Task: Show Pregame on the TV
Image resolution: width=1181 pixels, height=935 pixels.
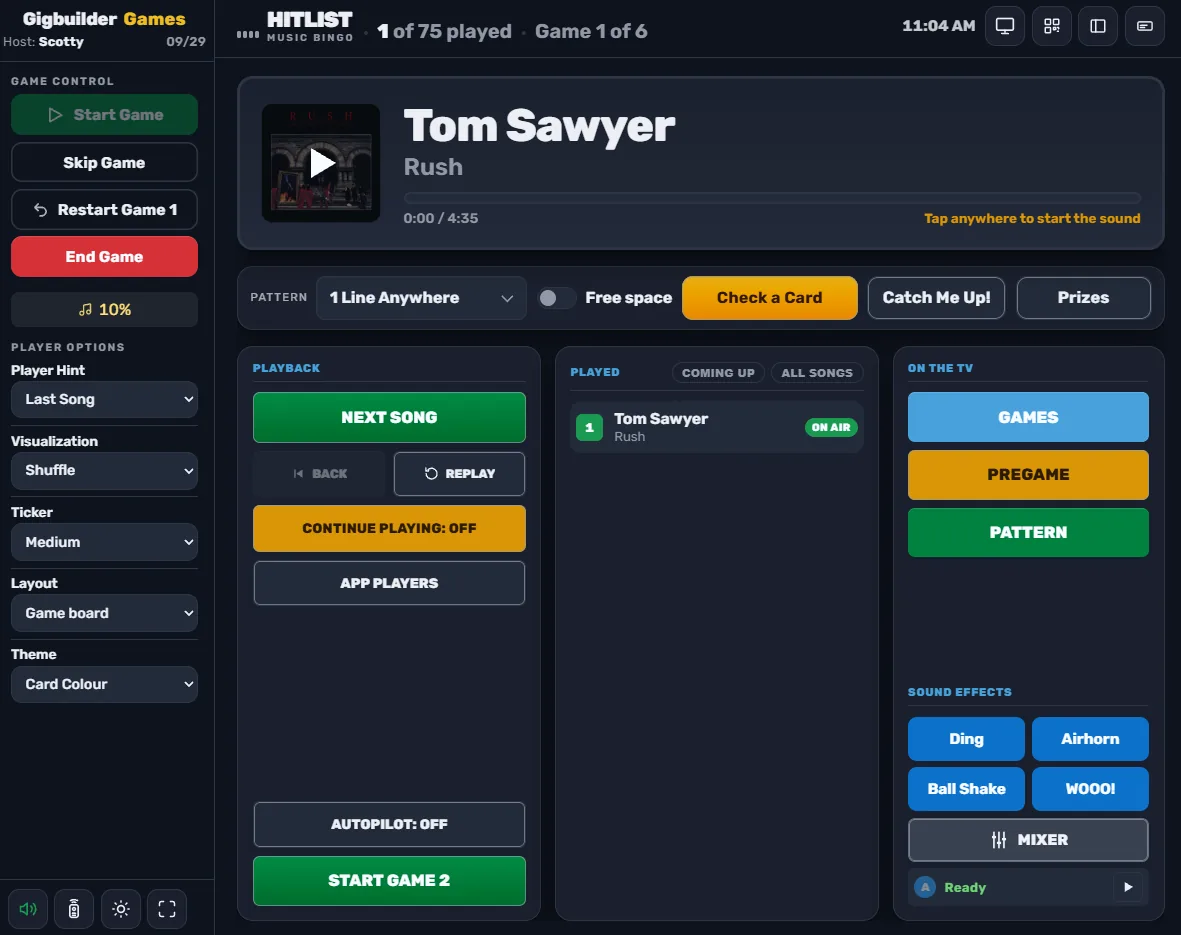Action: pos(1028,475)
